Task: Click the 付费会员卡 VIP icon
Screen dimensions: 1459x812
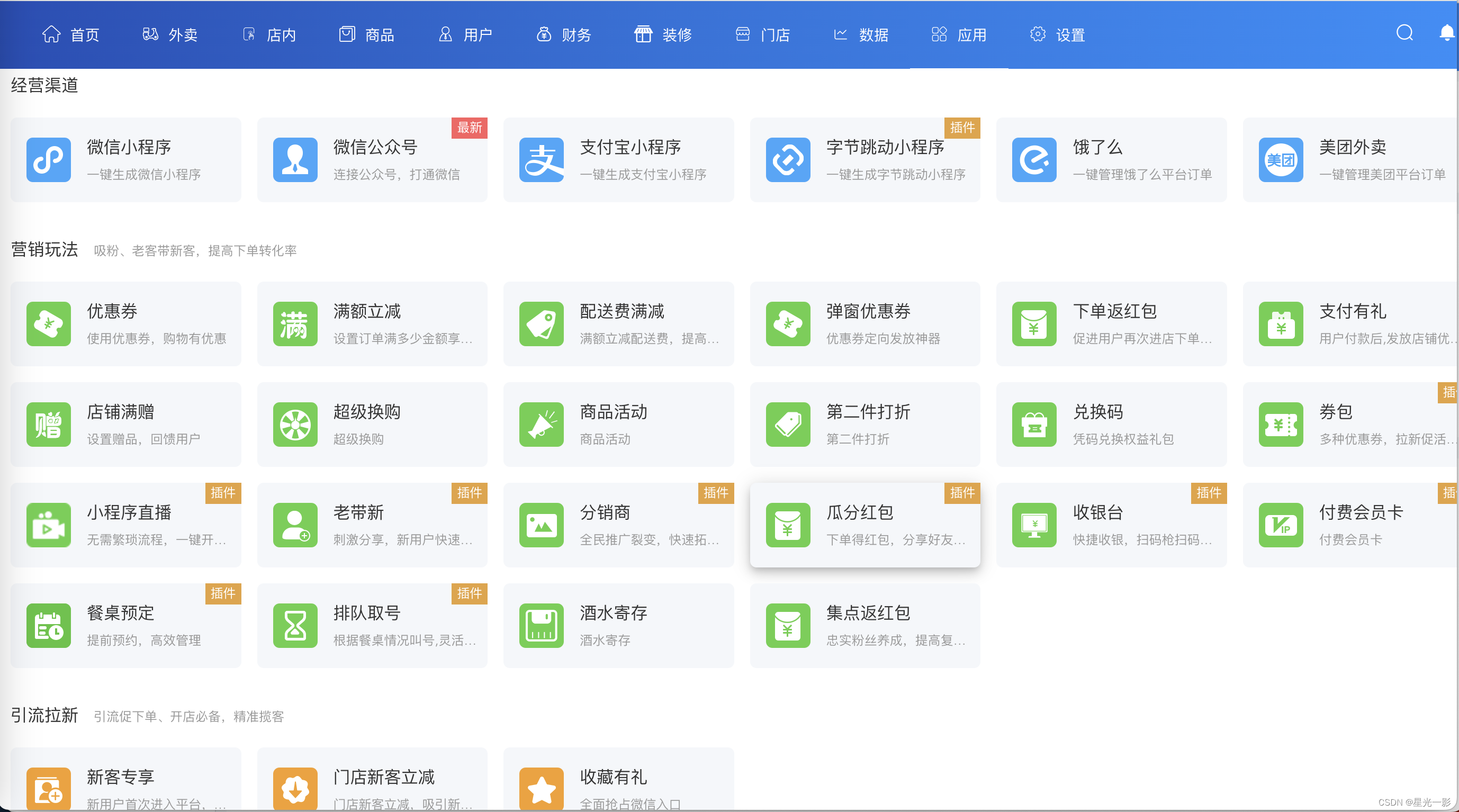Action: coord(1281,525)
